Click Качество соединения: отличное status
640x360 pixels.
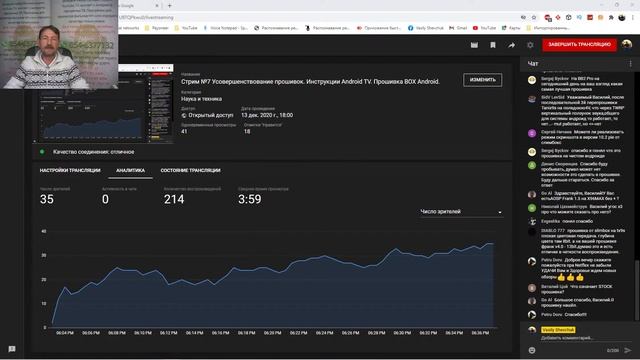[93, 152]
